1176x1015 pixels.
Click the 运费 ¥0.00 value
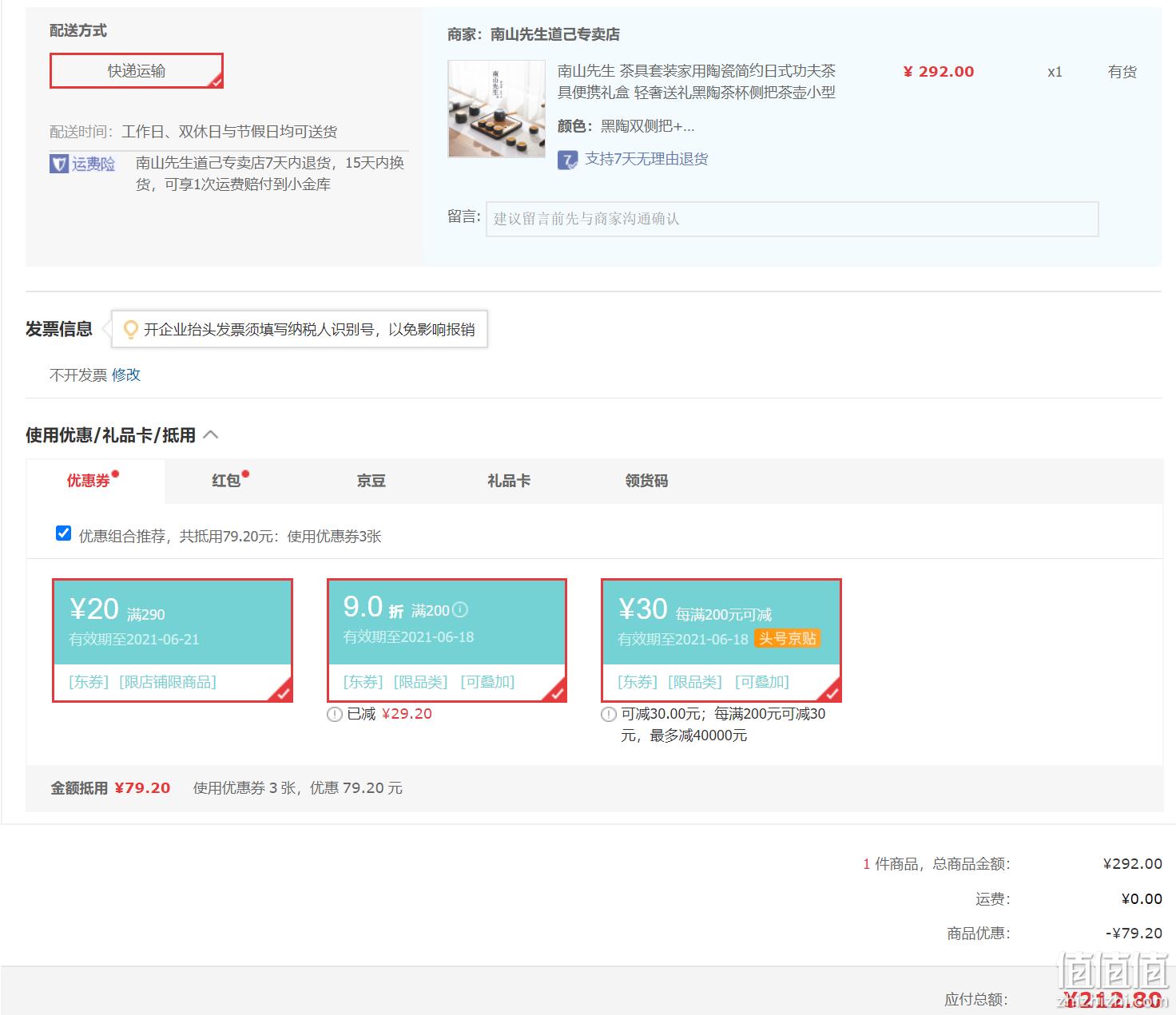1142,898
